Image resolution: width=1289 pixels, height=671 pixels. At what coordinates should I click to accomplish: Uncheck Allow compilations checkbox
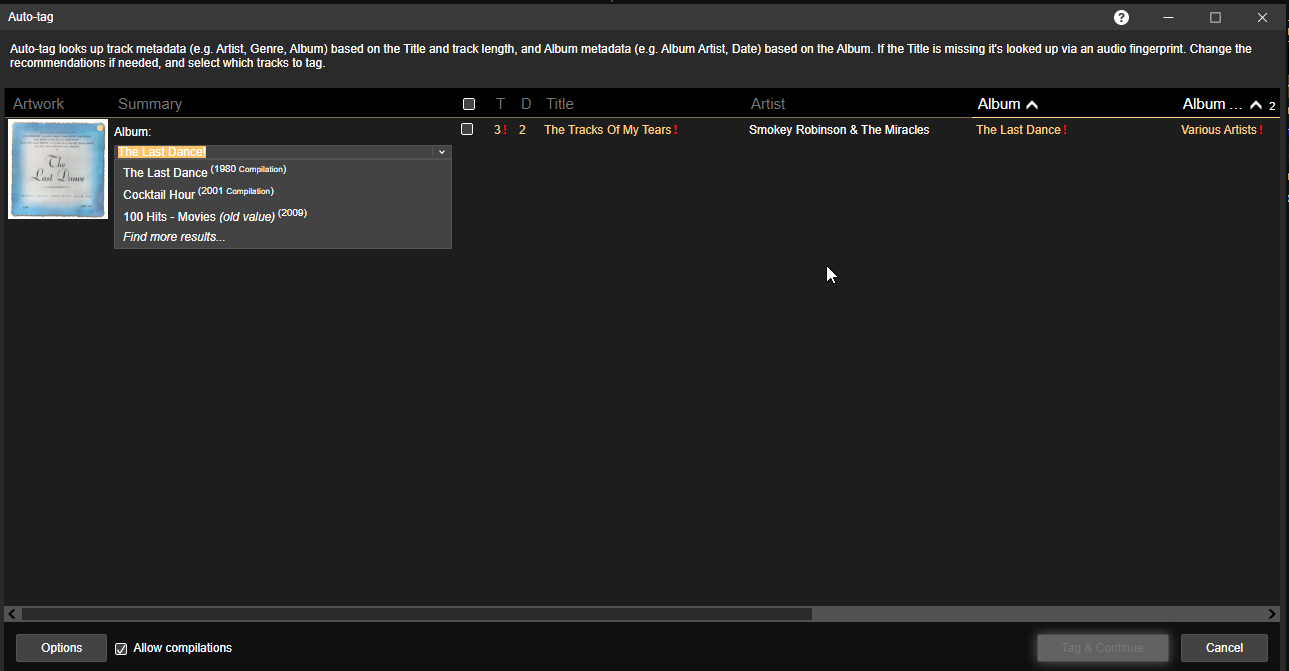[x=122, y=649]
